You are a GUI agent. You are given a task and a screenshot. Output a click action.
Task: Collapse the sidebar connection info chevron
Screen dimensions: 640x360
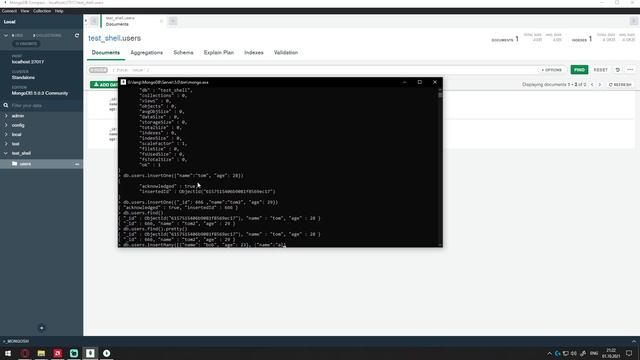click(6, 36)
